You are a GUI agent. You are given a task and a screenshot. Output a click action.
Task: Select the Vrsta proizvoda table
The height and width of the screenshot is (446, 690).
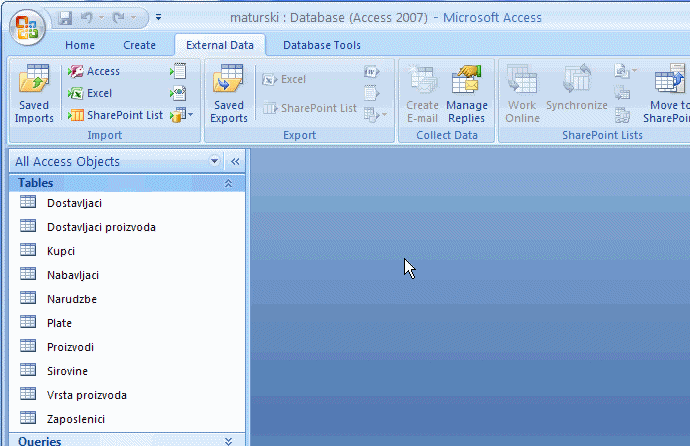(127, 395)
